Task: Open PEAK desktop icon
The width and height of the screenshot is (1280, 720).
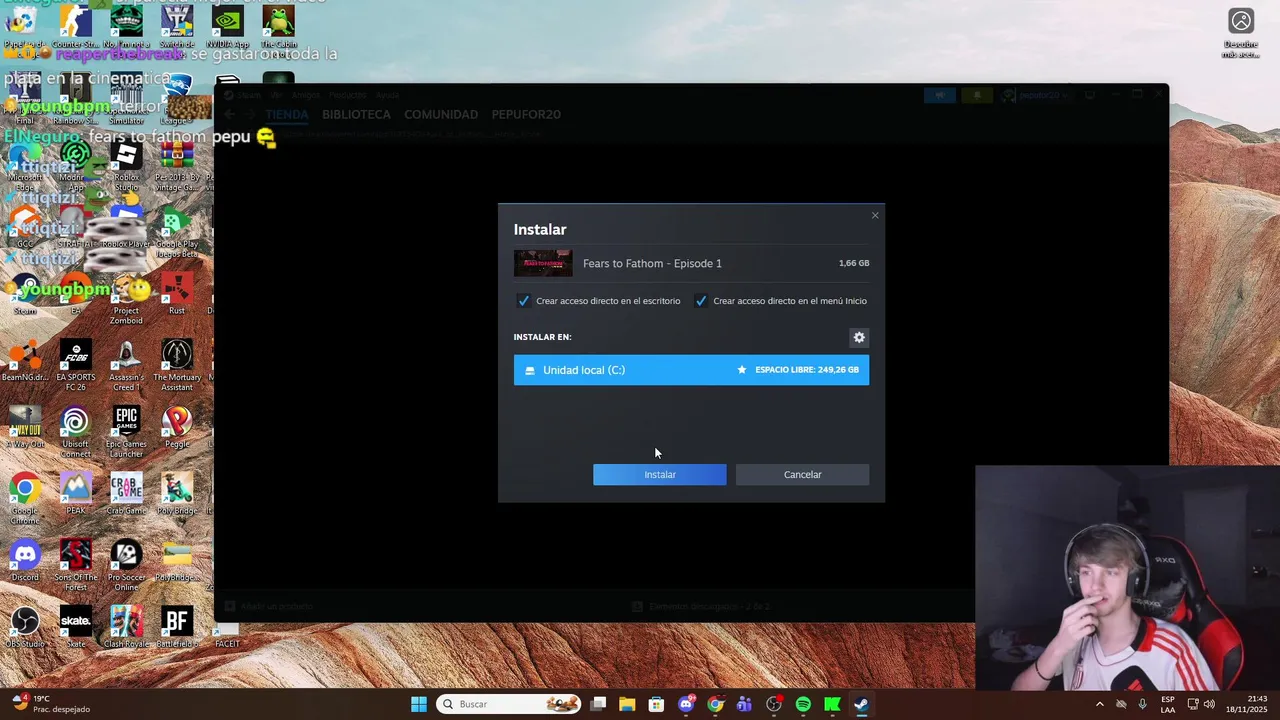Action: [x=75, y=494]
